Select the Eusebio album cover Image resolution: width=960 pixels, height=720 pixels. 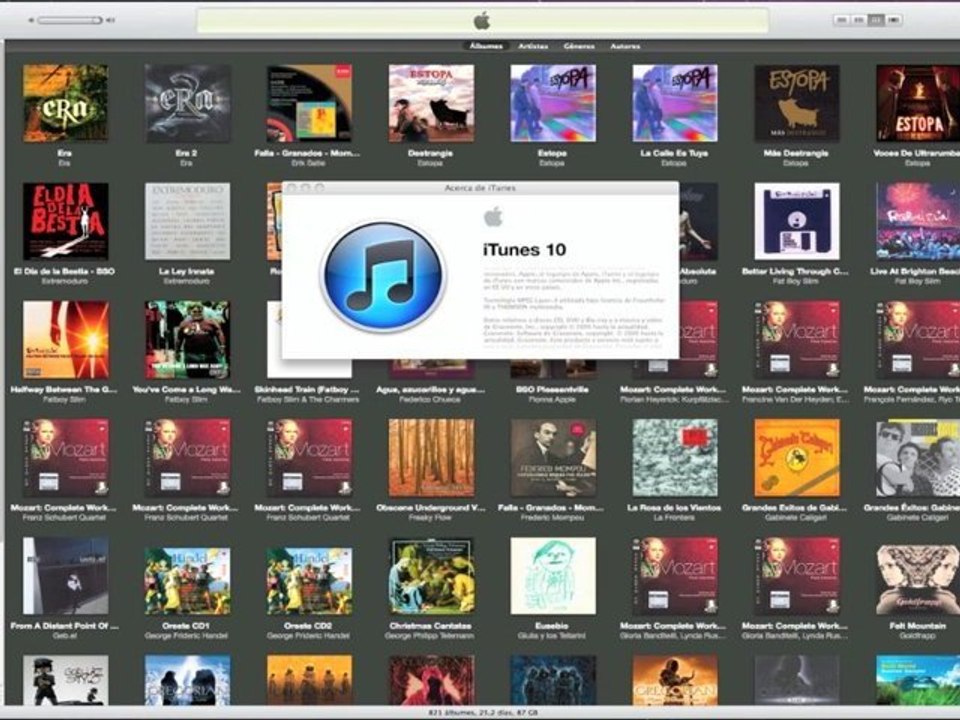coord(553,576)
